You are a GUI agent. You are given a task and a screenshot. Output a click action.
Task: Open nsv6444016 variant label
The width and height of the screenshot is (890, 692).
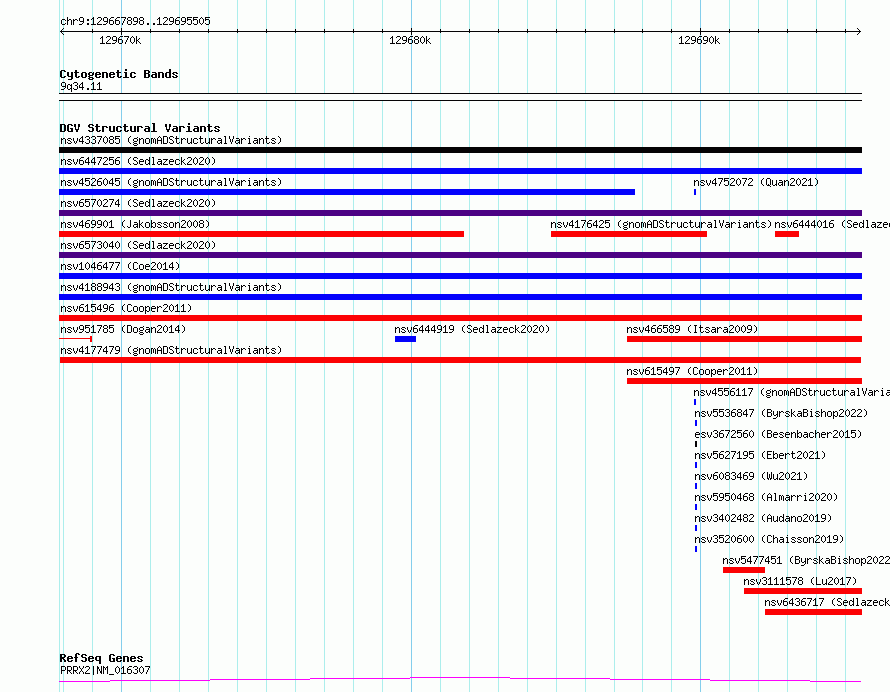(x=832, y=224)
